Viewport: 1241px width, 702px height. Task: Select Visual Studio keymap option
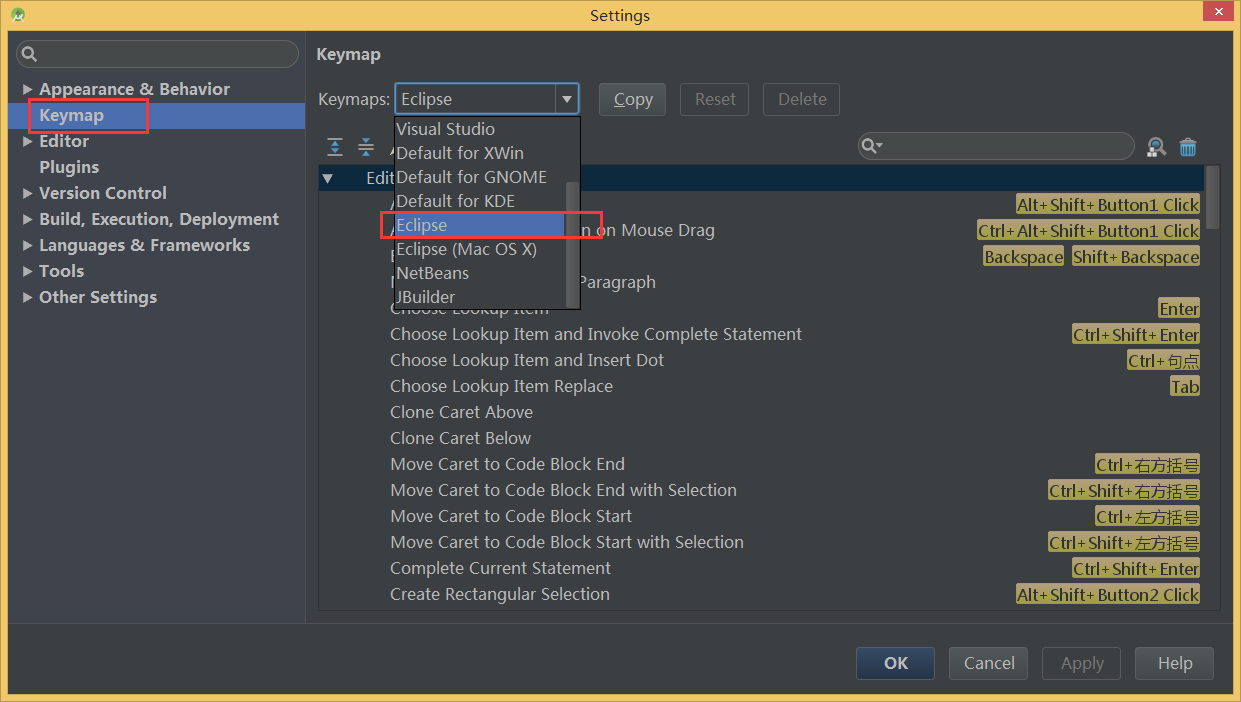coord(480,129)
